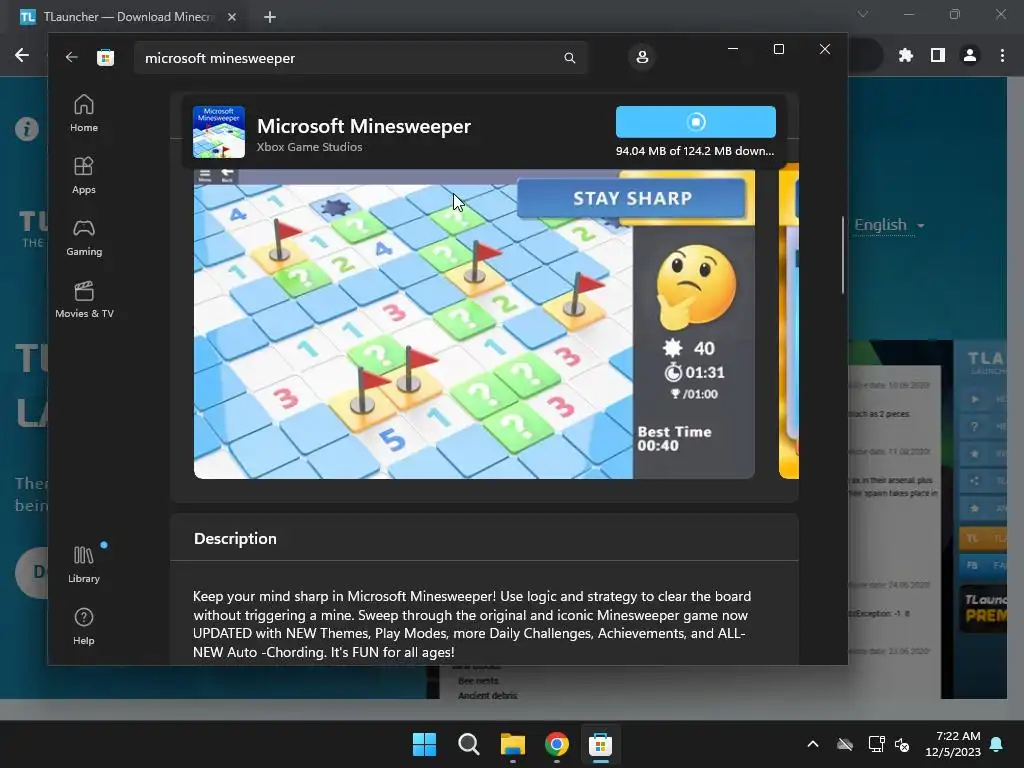This screenshot has width=1024, height=768.
Task: Minimize the Microsoft Store window
Action: (733, 49)
